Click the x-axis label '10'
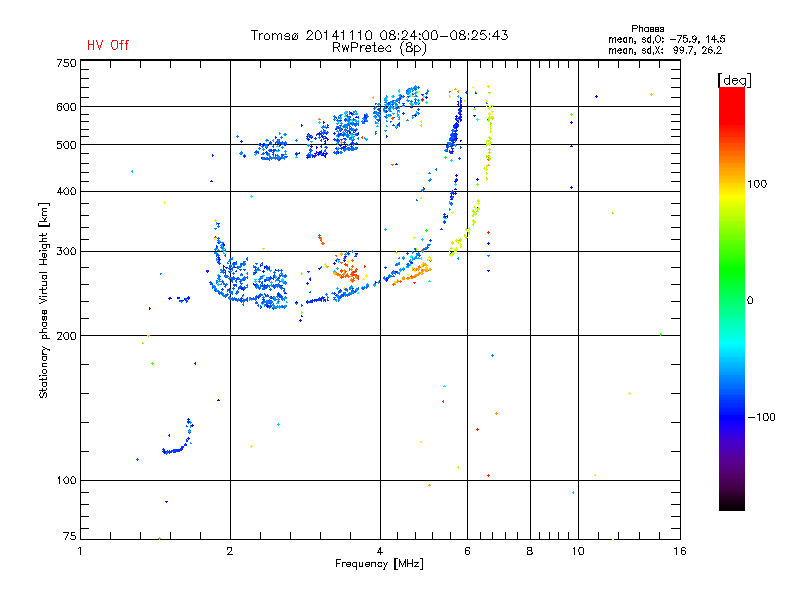The width and height of the screenshot is (800, 600). pos(578,551)
